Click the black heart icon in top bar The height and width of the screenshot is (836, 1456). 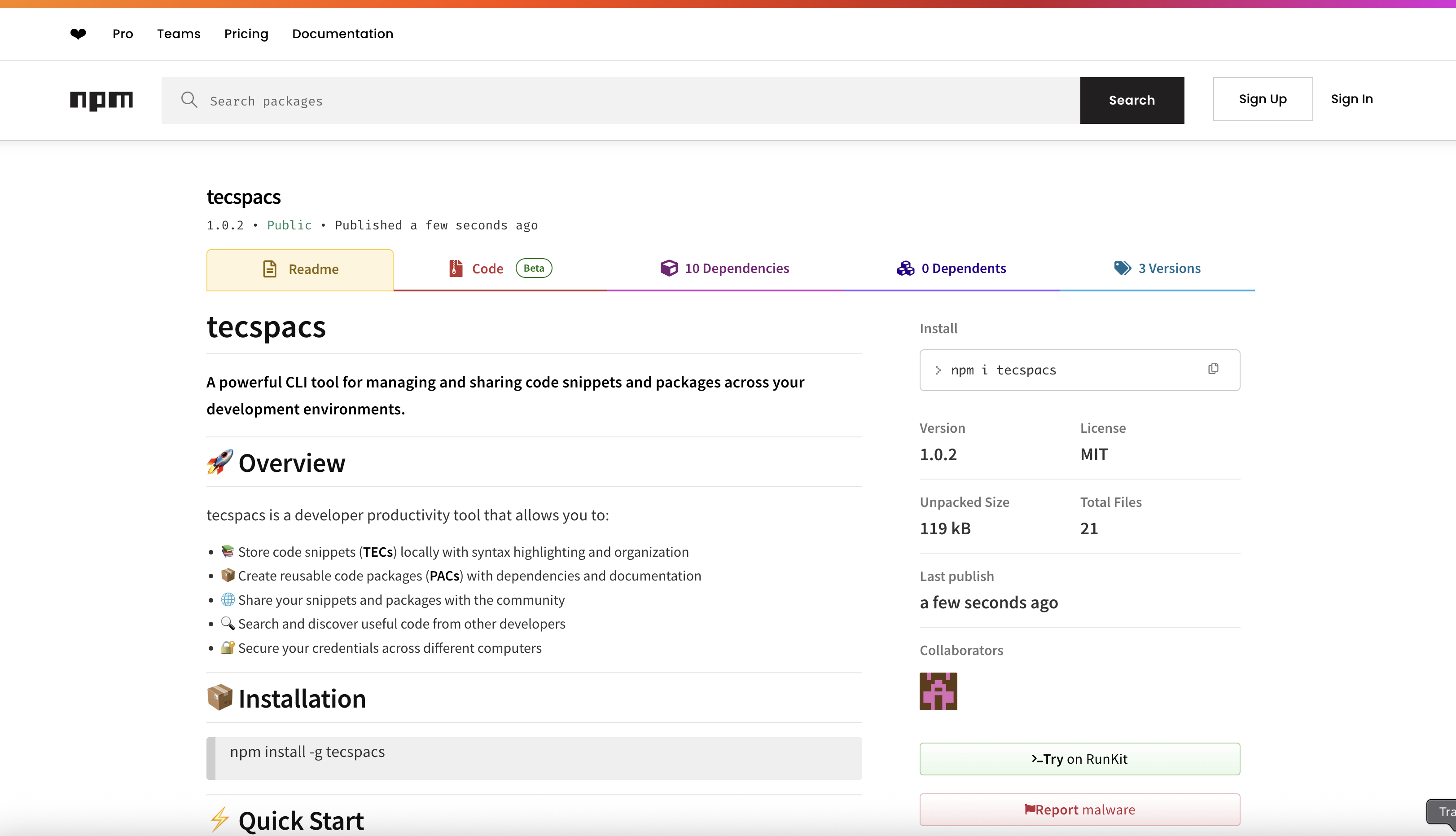(78, 34)
